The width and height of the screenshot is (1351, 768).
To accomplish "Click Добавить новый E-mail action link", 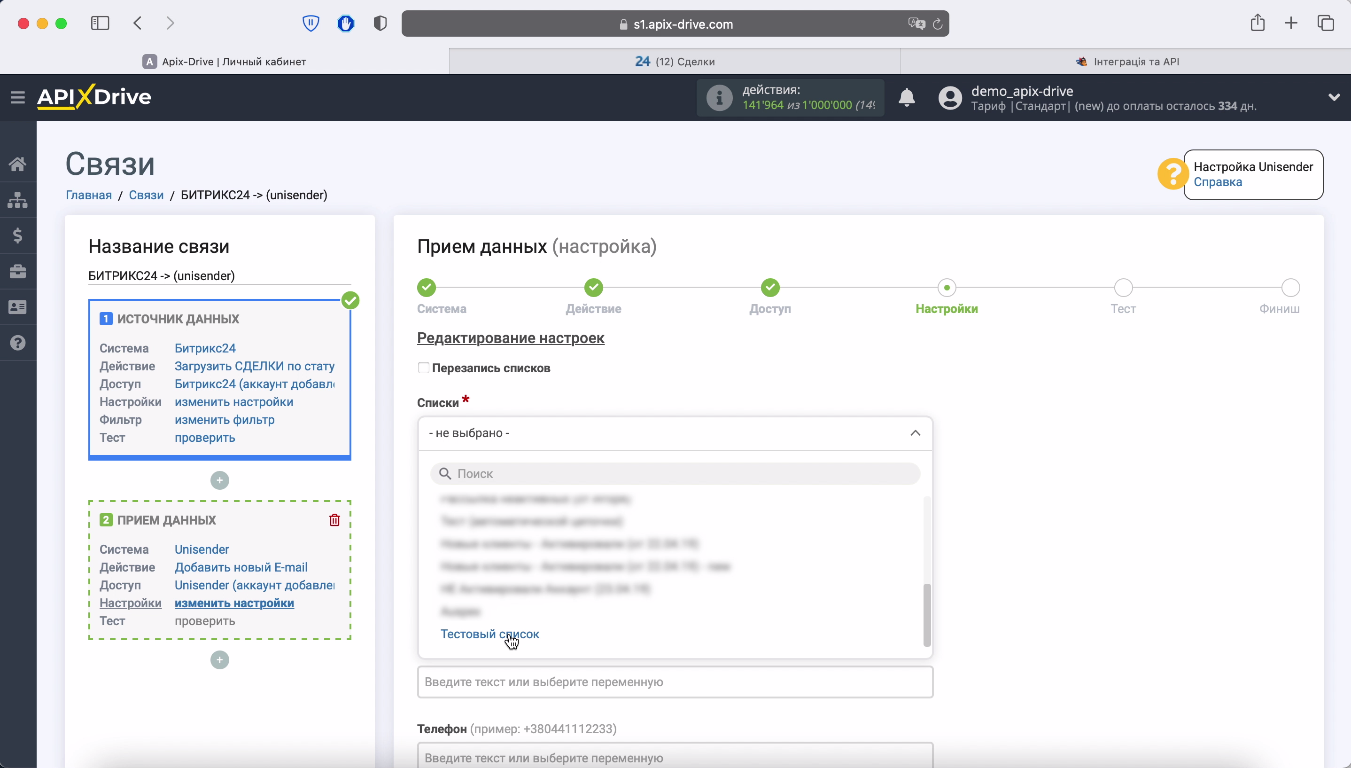I will pos(241,567).
